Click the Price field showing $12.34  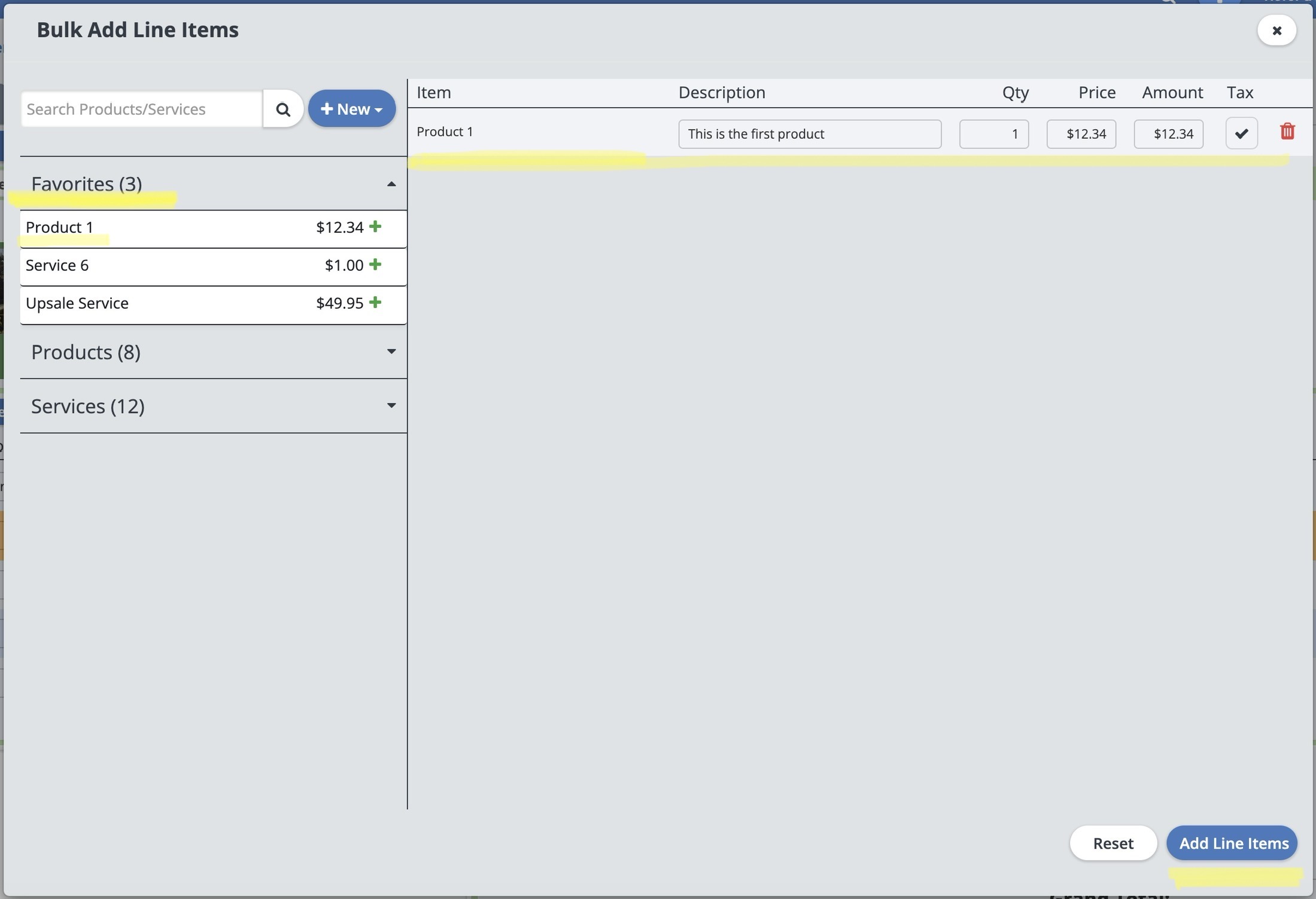(1081, 134)
